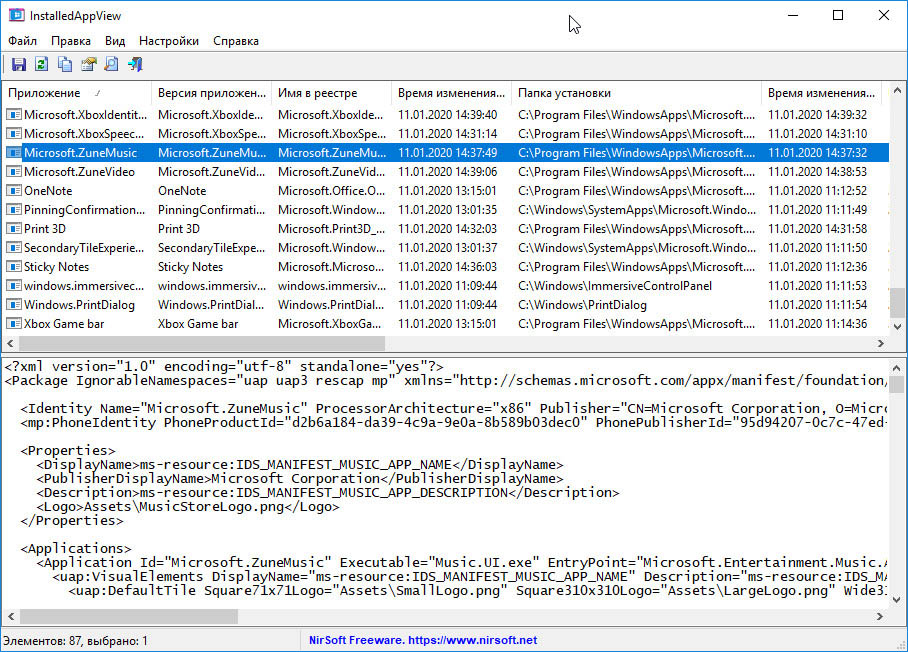908x652 pixels.
Task: Sort by the Имя в реестре column header
Action: [x=331, y=93]
